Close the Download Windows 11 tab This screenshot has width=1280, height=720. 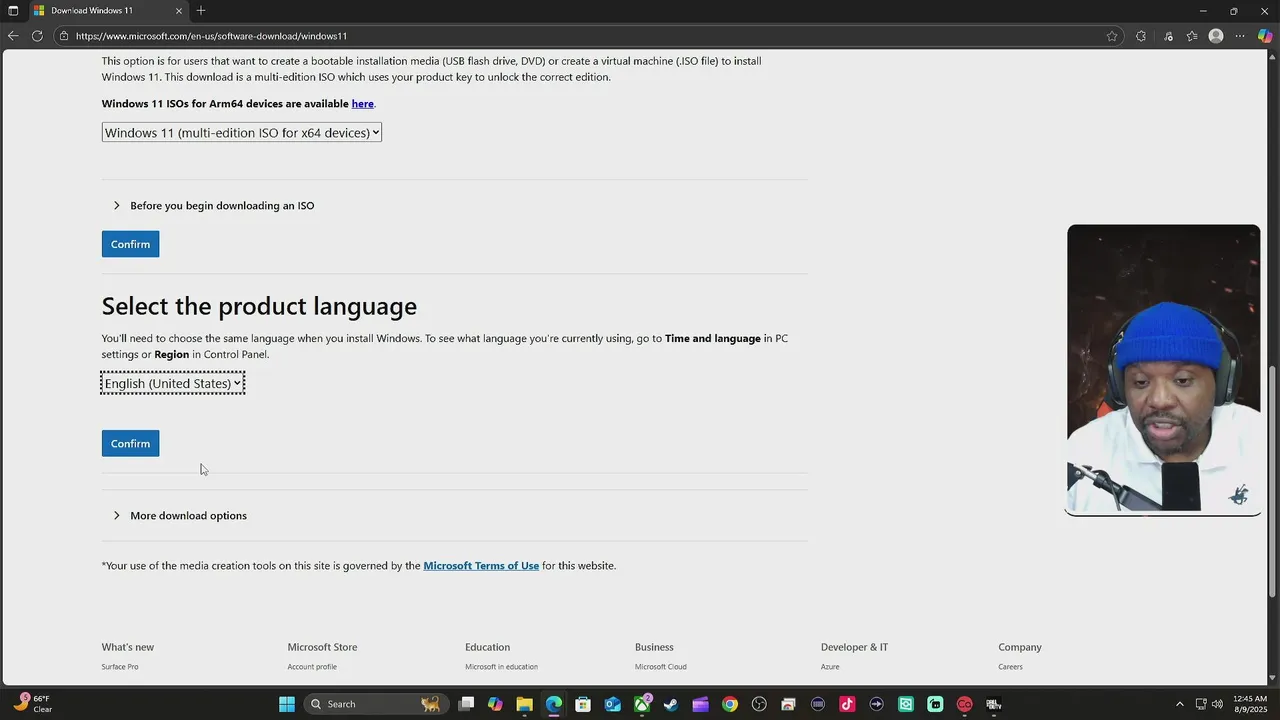(x=179, y=11)
